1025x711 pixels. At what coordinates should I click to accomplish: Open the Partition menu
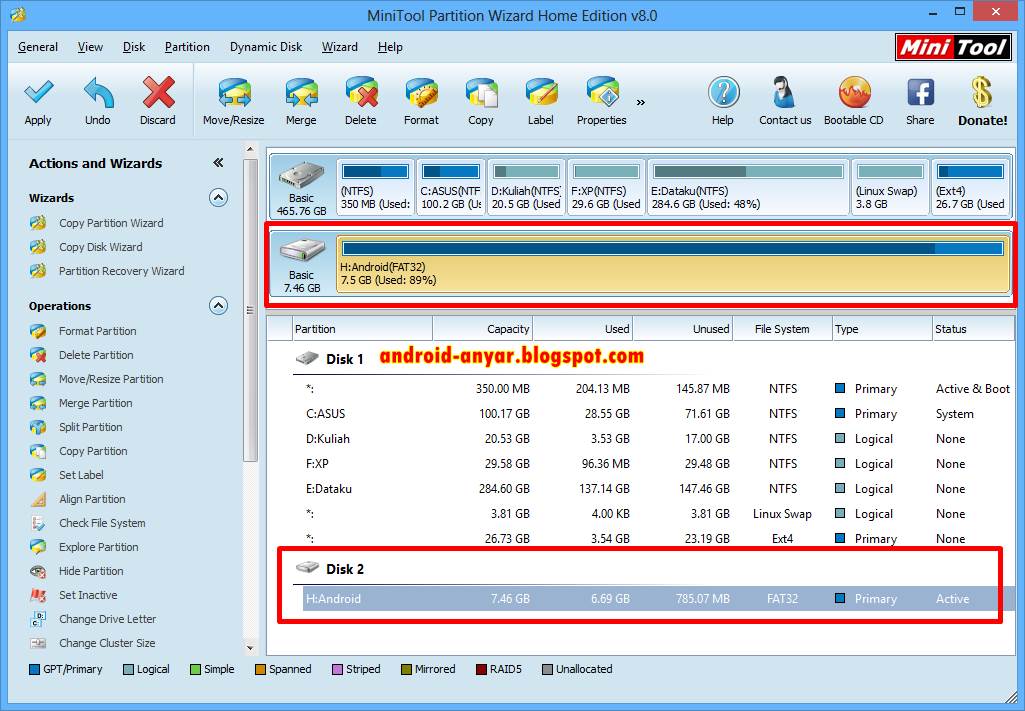(187, 47)
